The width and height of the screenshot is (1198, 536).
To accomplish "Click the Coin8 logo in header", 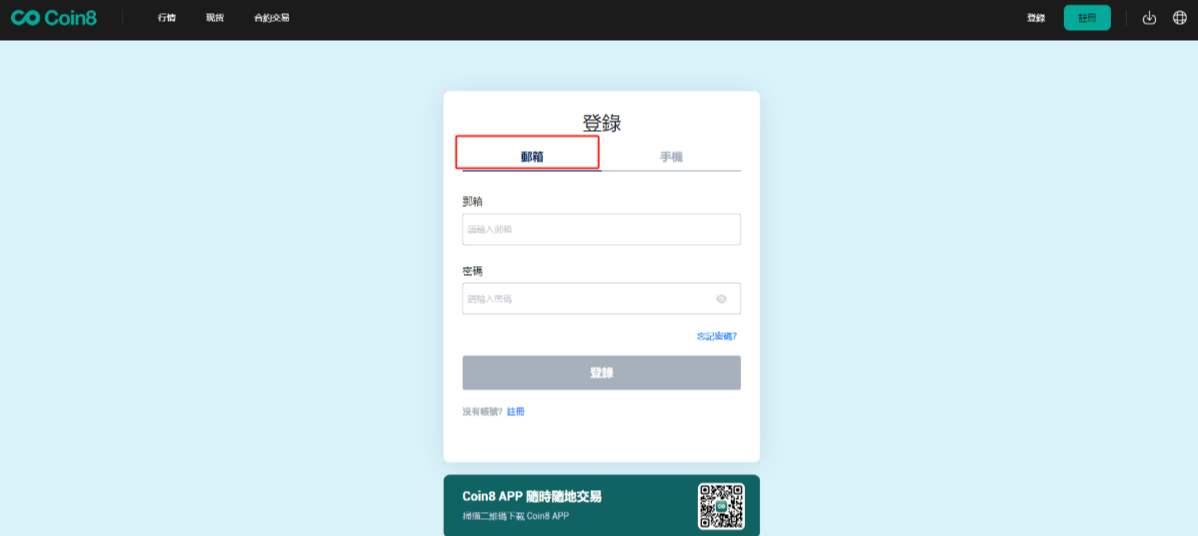I will pyautogui.click(x=53, y=18).
